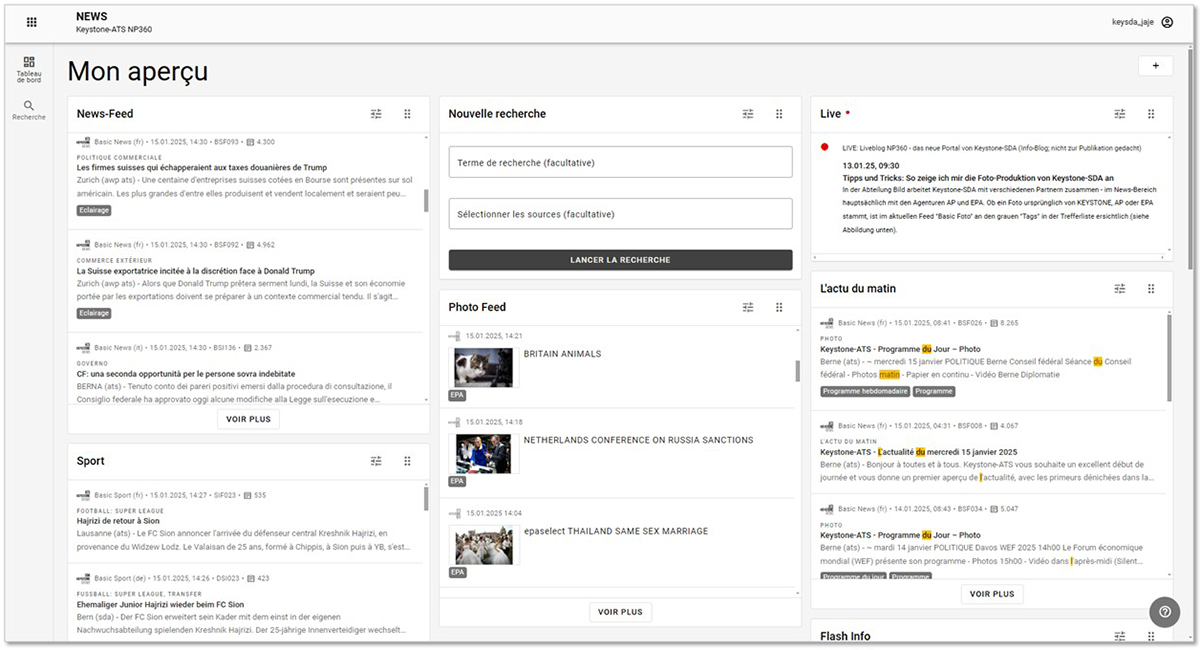Viewport: 1200px width, 650px height.
Task: Open Photo Feed filter settings icon
Action: pyautogui.click(x=748, y=307)
